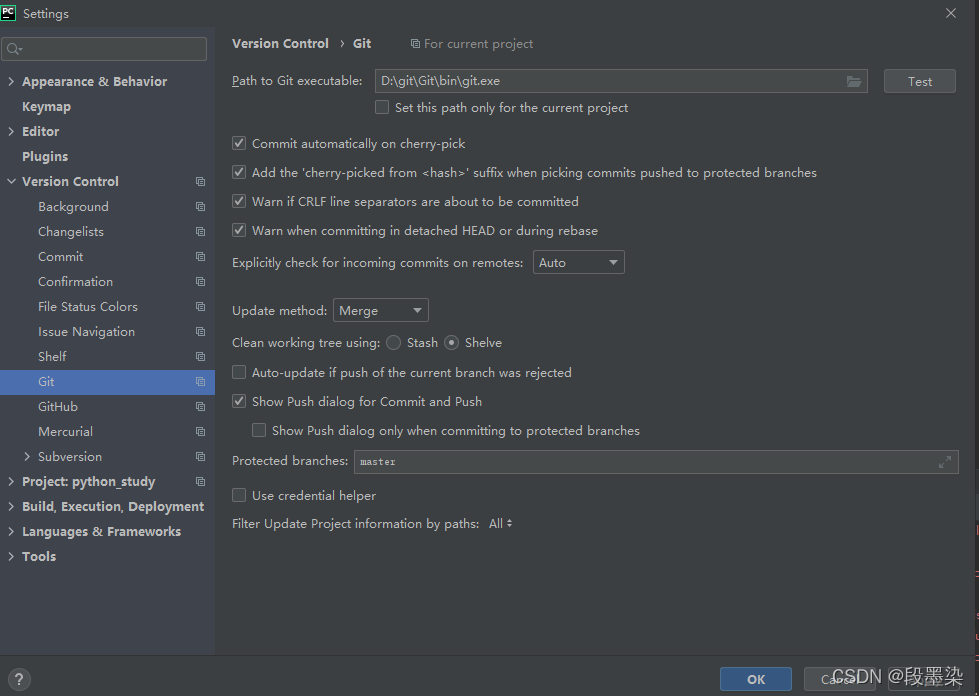Click the project-level icon next to File Status Colors
The width and height of the screenshot is (979, 696).
[200, 306]
